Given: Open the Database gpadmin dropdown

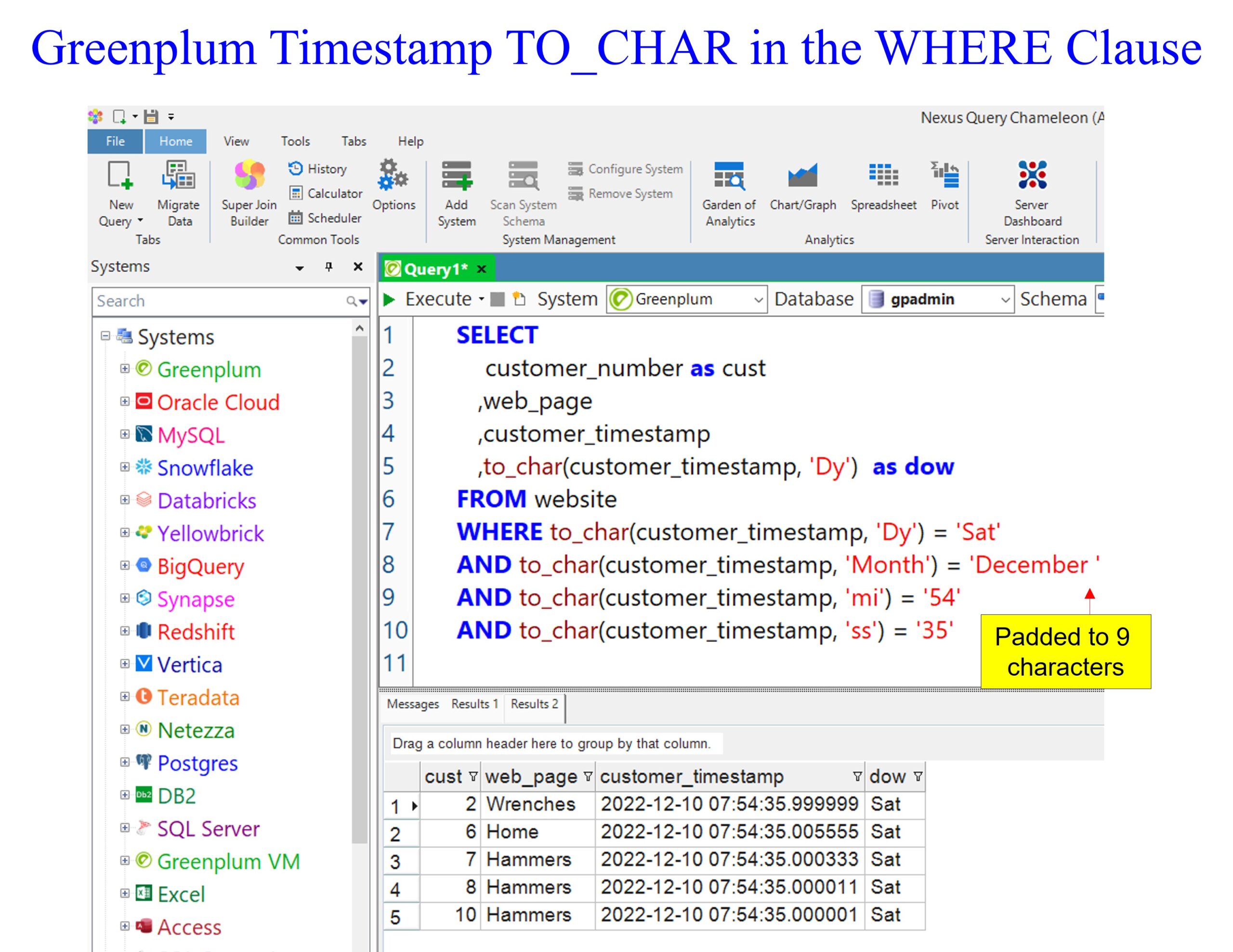Looking at the screenshot, I should [1004, 300].
